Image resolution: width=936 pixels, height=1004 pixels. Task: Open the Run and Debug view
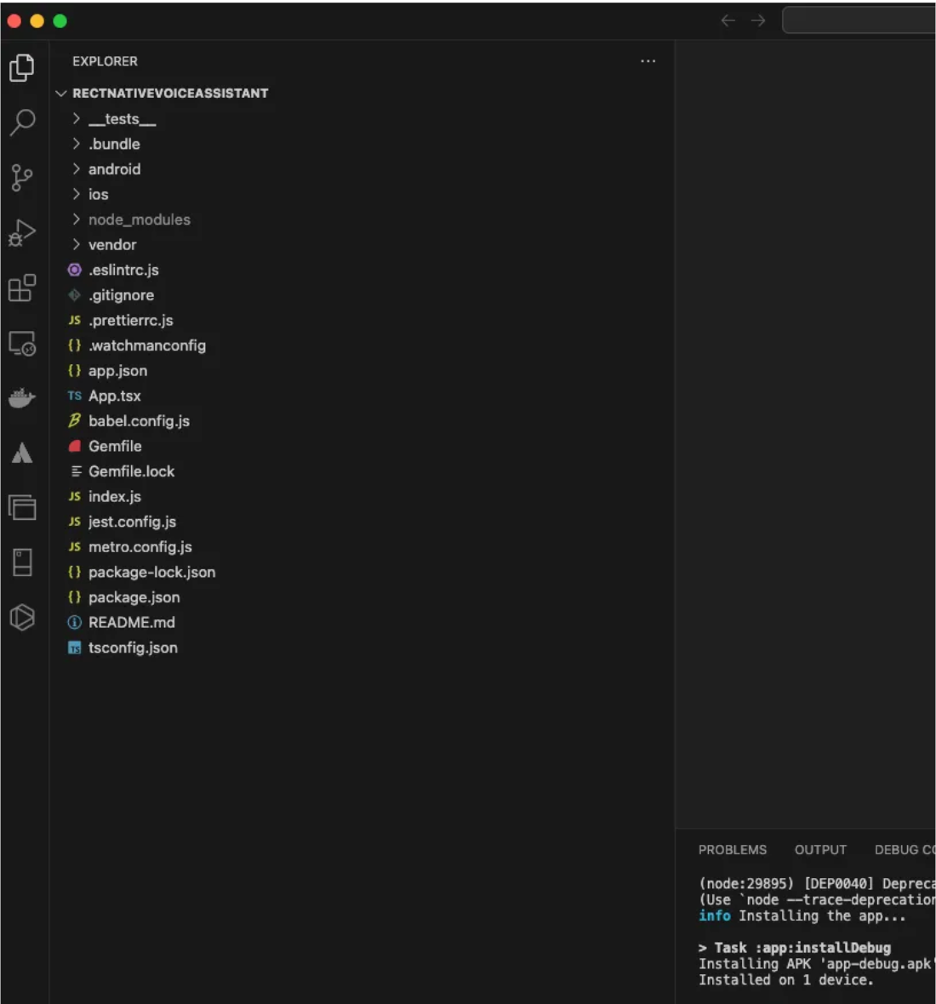tap(22, 233)
